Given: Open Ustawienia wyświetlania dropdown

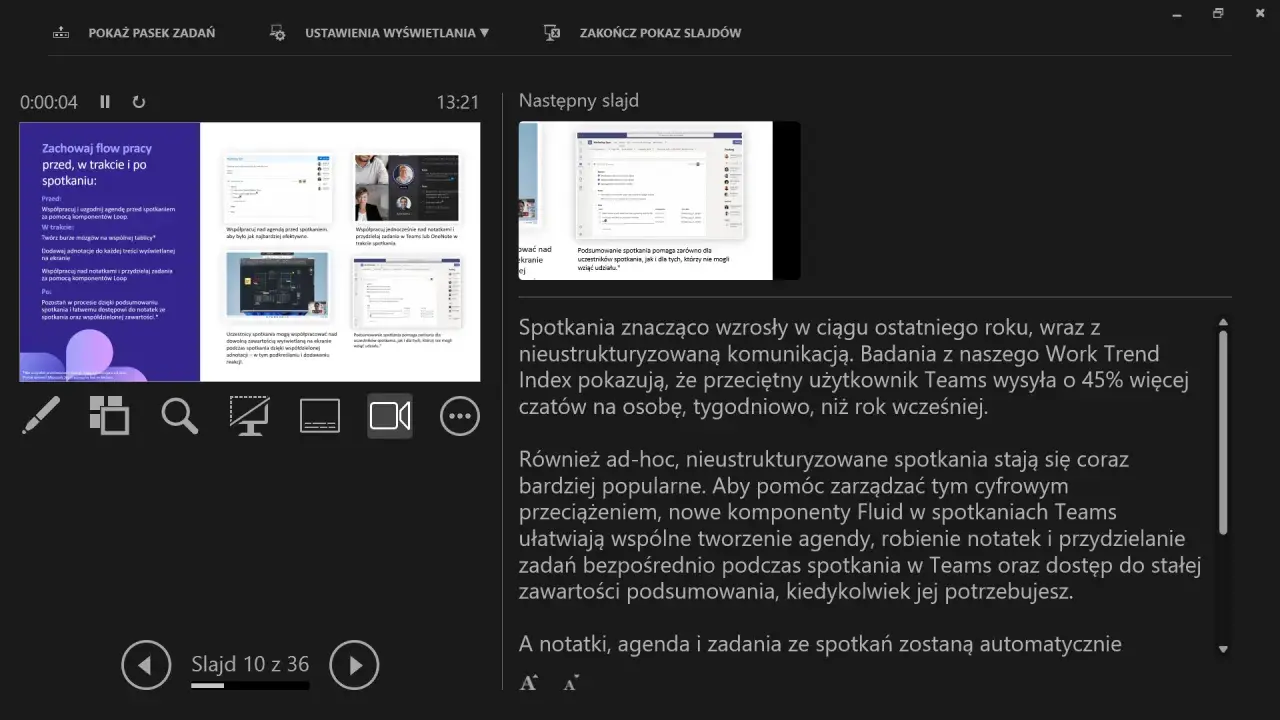Looking at the screenshot, I should coord(397,33).
